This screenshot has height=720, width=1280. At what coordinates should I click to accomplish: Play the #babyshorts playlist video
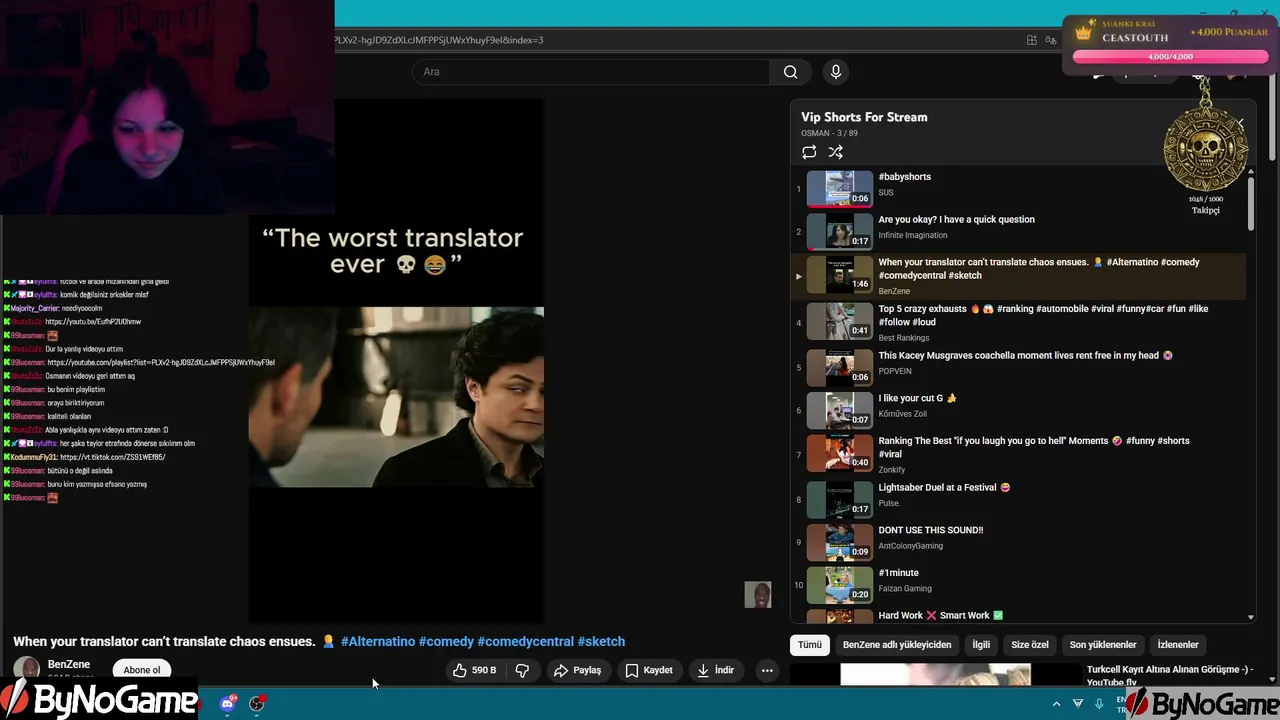click(1020, 188)
